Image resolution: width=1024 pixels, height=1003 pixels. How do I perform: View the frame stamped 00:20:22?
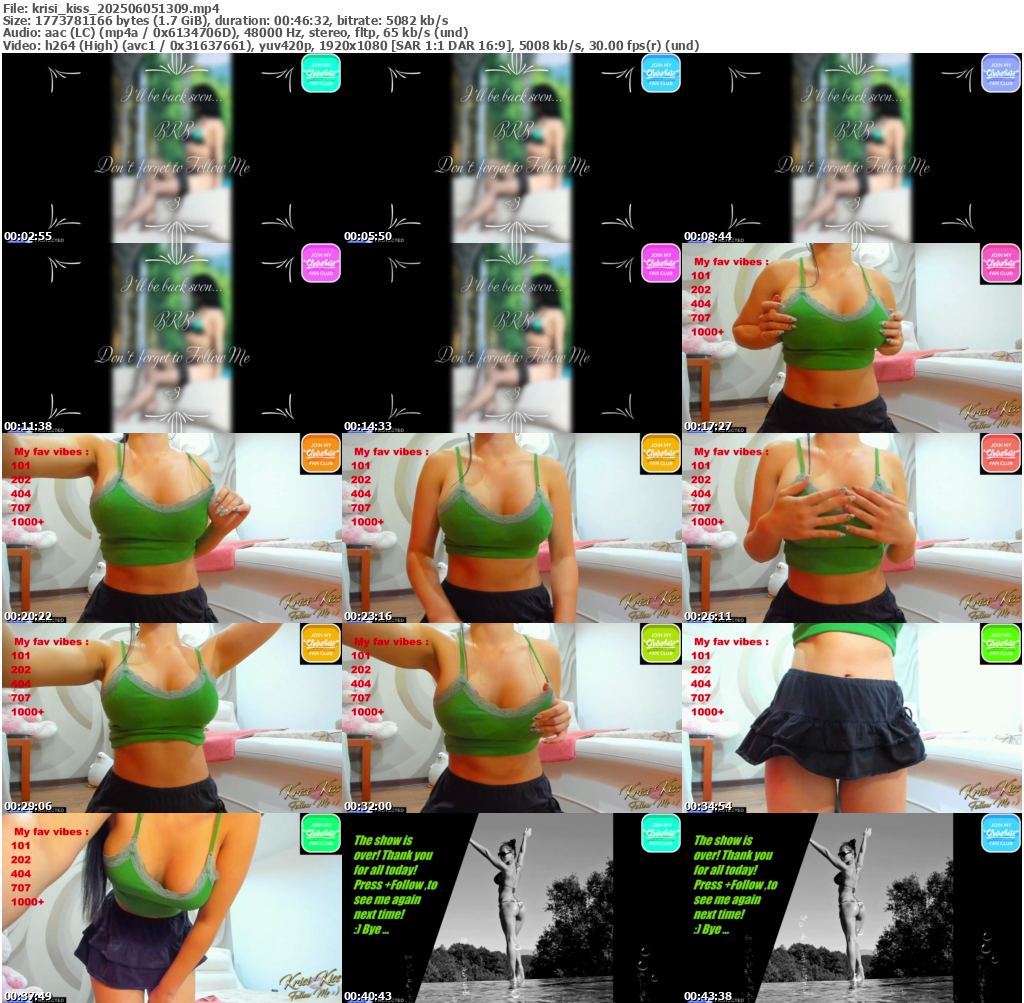coord(172,528)
